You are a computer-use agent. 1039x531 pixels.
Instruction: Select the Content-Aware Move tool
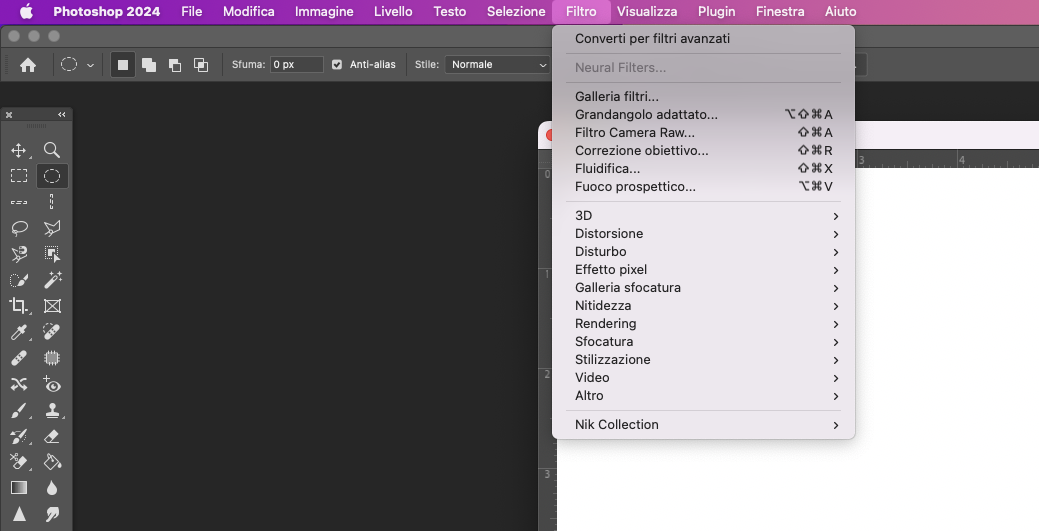[x=19, y=384]
